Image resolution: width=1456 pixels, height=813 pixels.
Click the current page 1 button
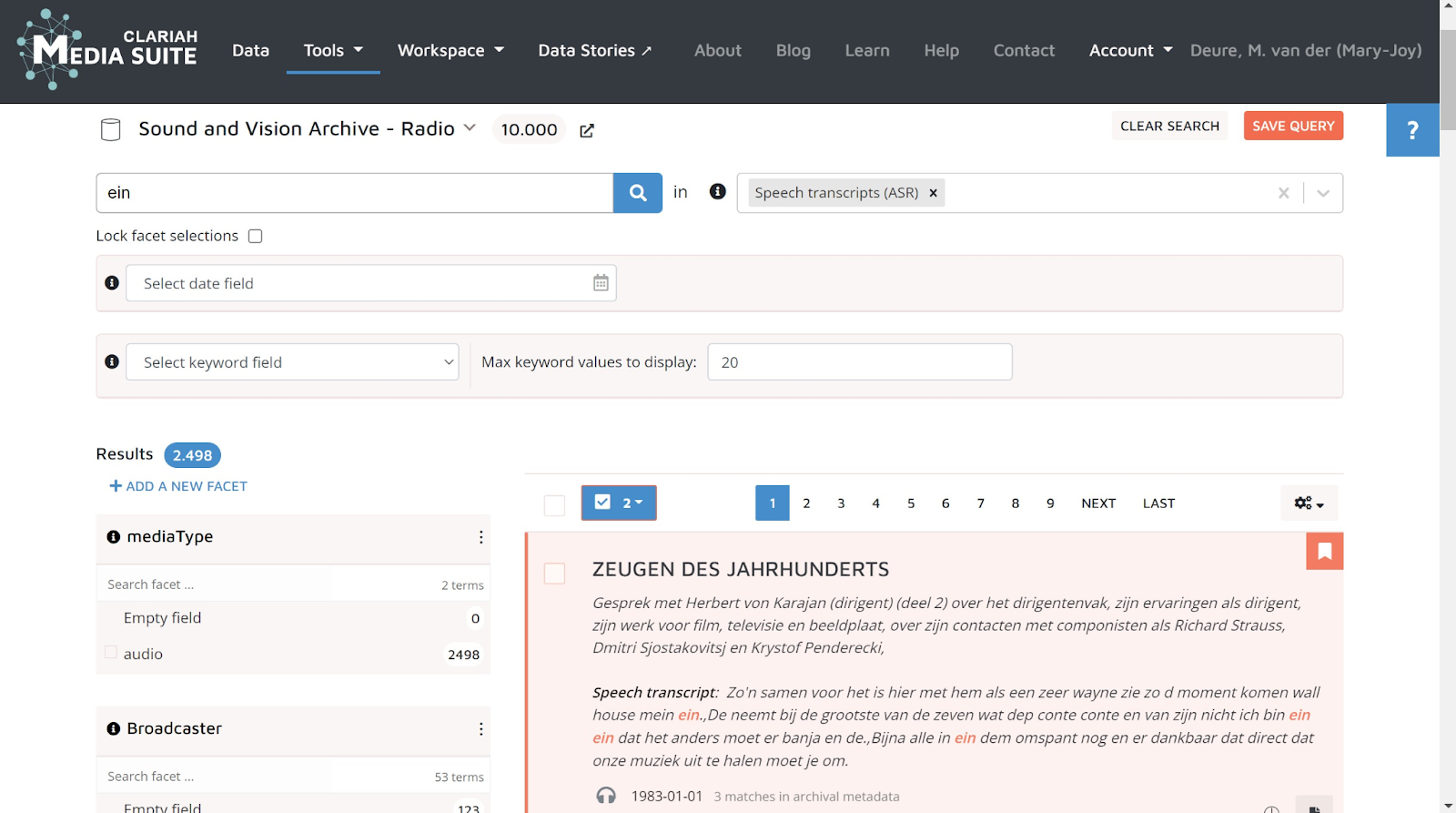pos(773,503)
